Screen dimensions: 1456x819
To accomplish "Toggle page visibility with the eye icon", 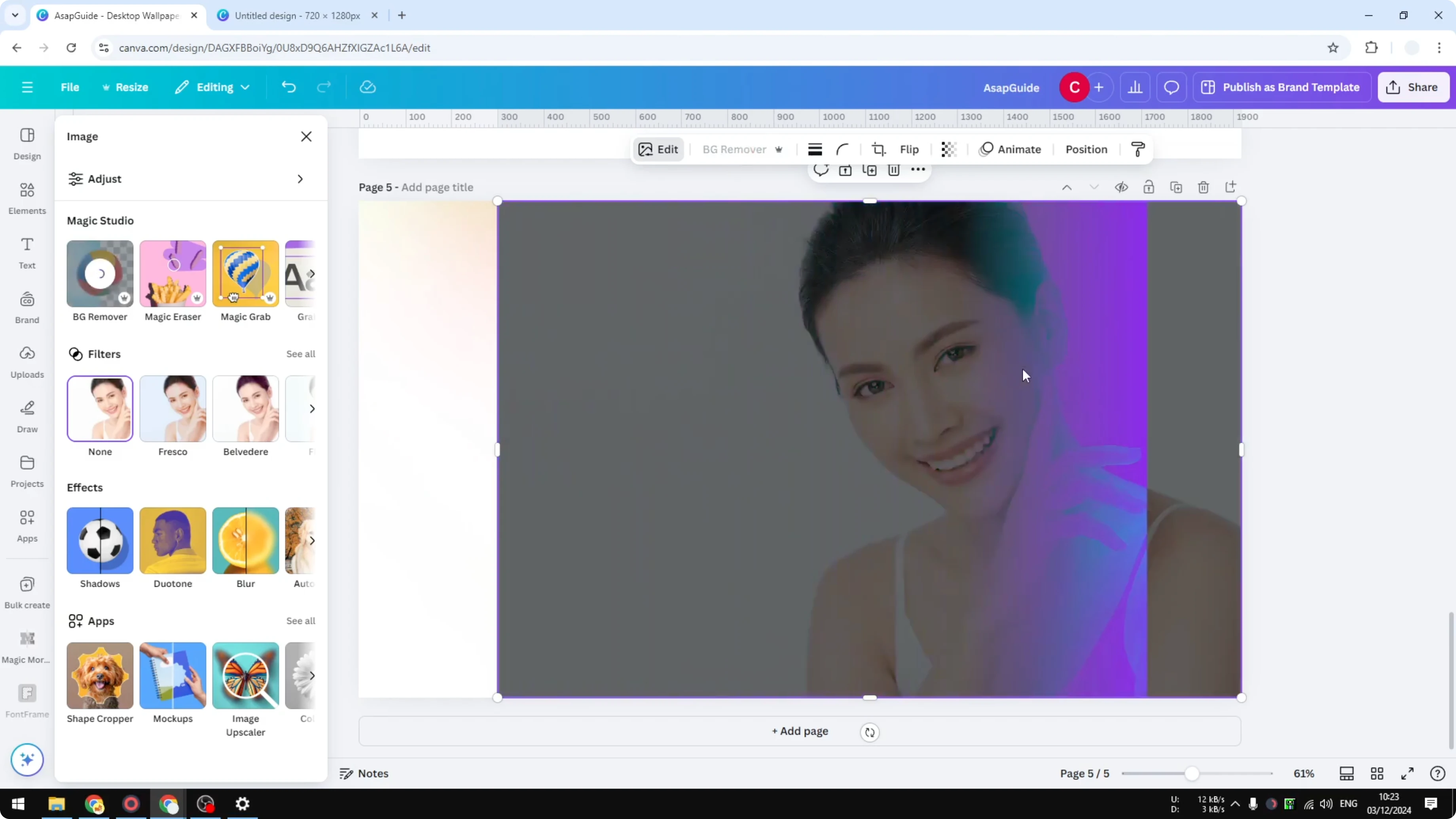I will tap(1121, 187).
